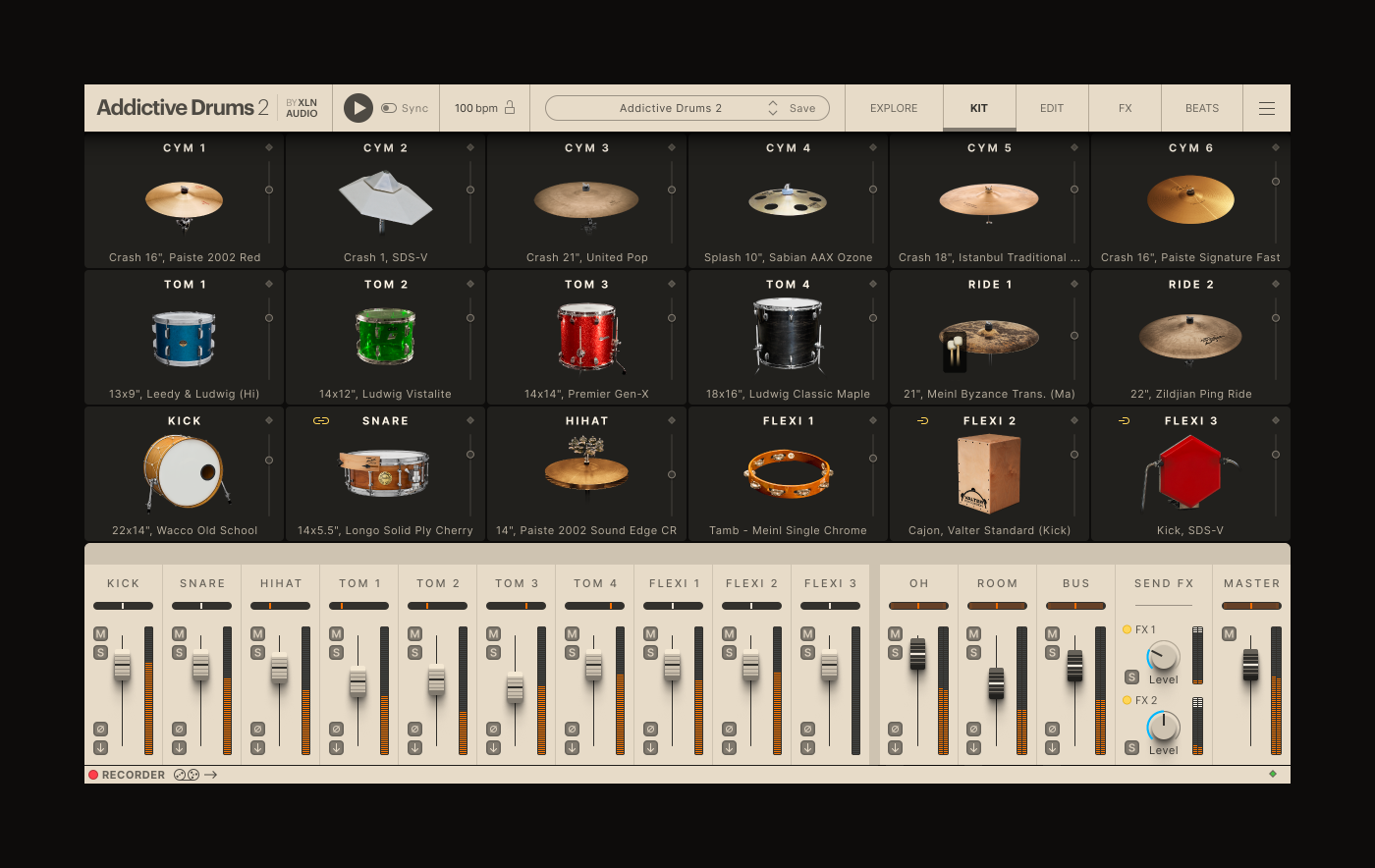Click the Save preset button
The image size is (1375, 868).
tap(802, 108)
